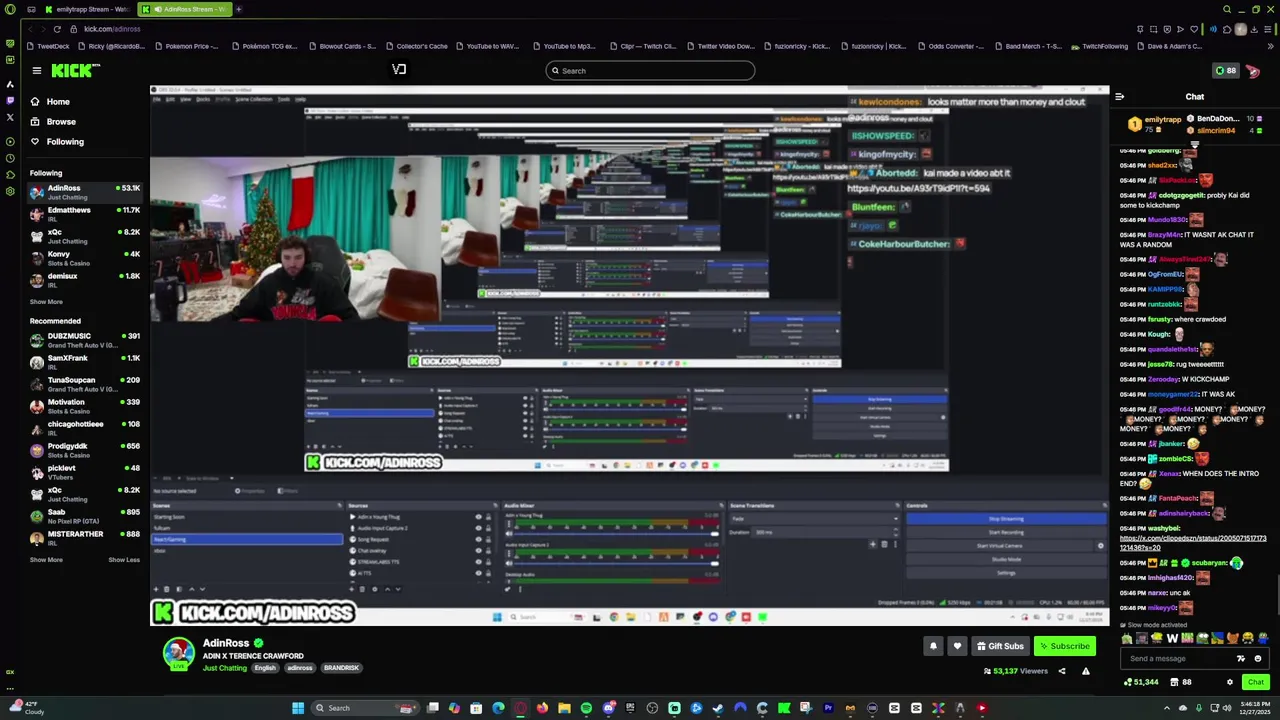Toggle stream notifications bell
The image size is (1280, 720).
click(x=933, y=646)
